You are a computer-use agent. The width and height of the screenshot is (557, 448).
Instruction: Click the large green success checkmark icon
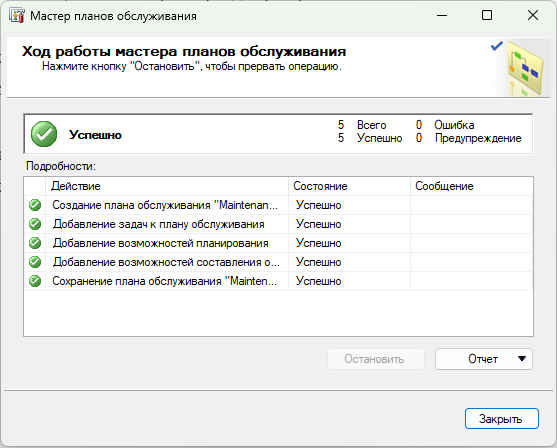point(44,134)
